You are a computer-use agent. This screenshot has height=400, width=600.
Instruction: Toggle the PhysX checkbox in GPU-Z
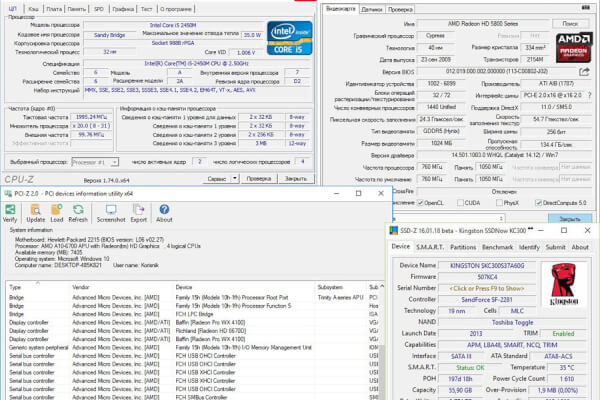point(499,203)
